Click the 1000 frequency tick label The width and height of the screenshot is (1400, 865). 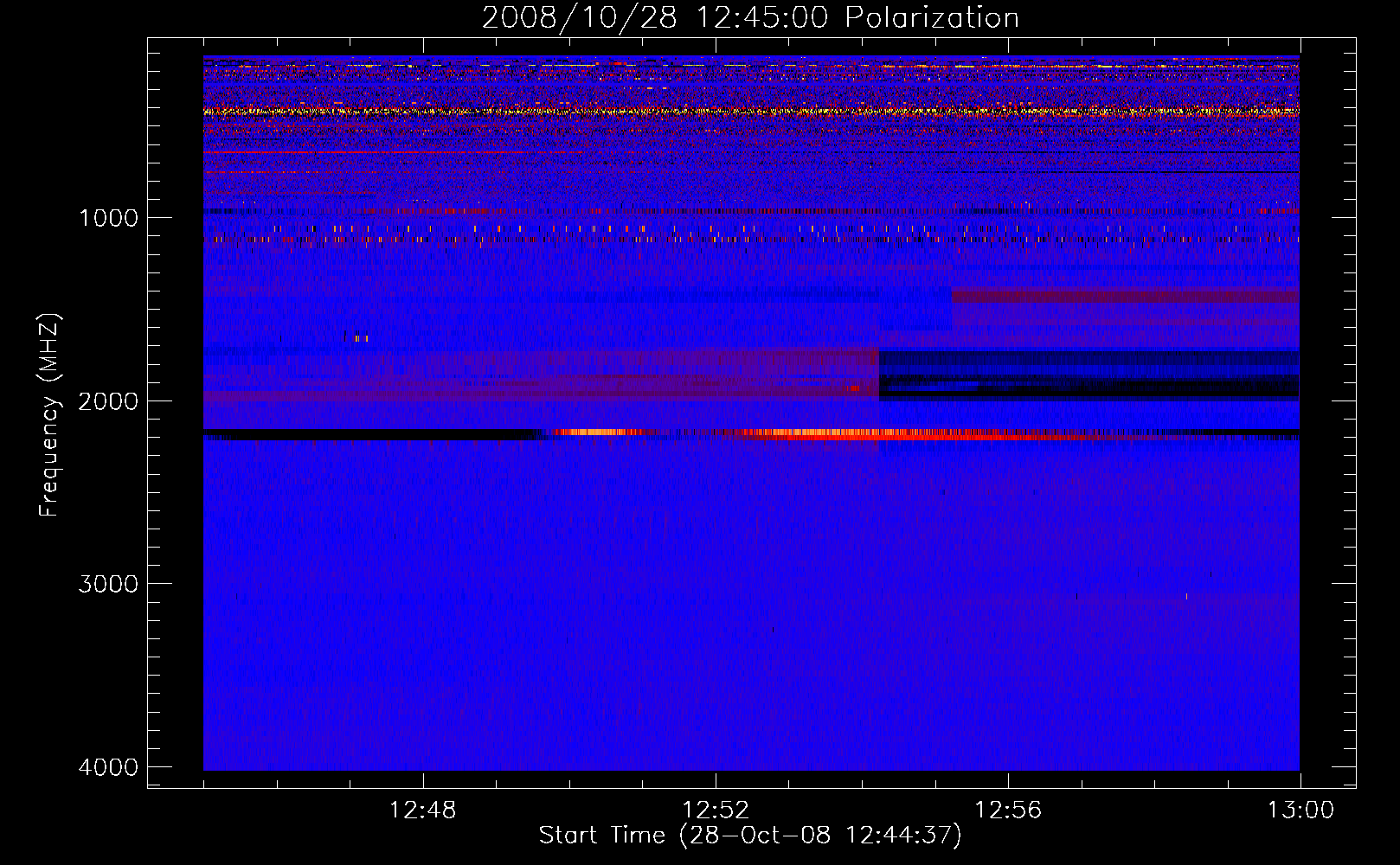pyautogui.click(x=108, y=218)
